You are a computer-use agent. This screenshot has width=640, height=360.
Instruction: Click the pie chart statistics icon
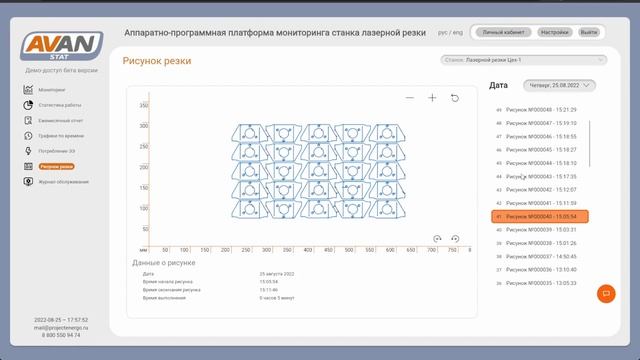coord(28,105)
